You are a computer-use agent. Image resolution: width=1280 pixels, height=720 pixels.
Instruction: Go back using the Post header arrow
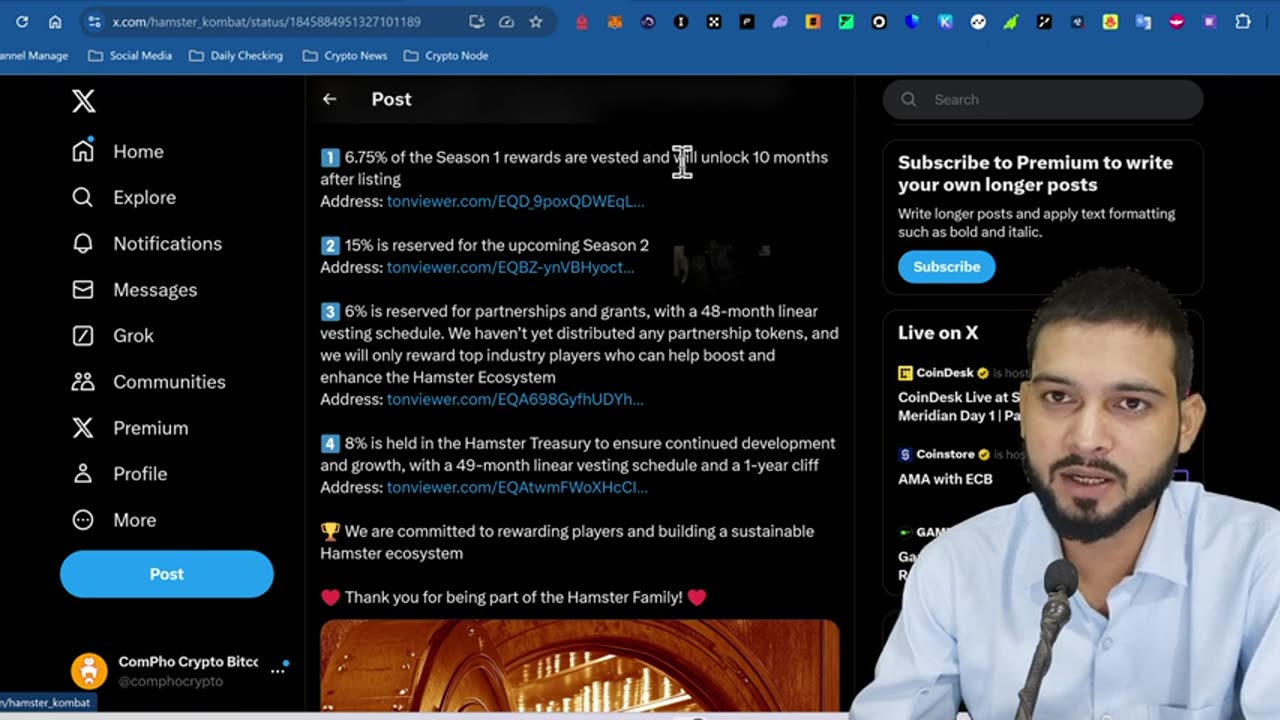(329, 99)
